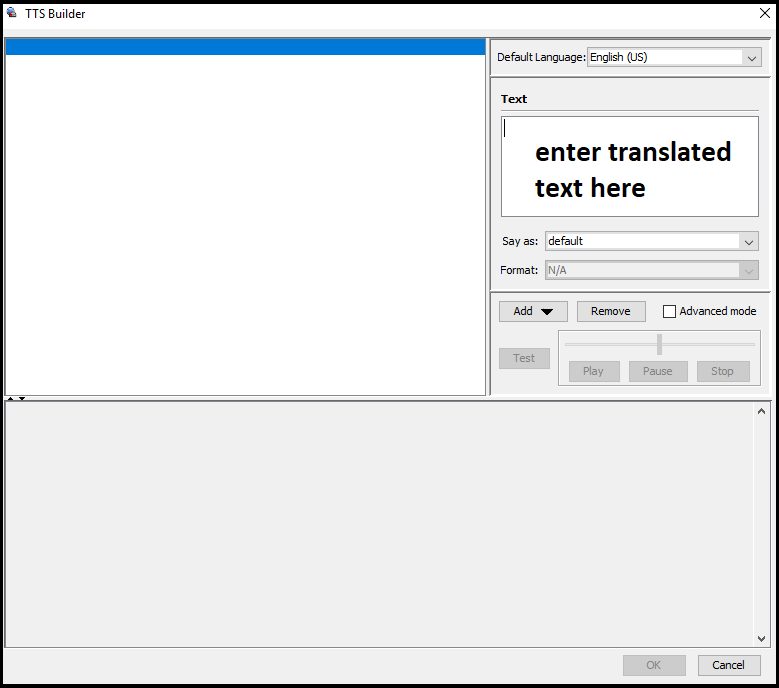This screenshot has height=688, width=779.
Task: Click the up-arrow pane collapse splitter icon
Action: (10, 398)
